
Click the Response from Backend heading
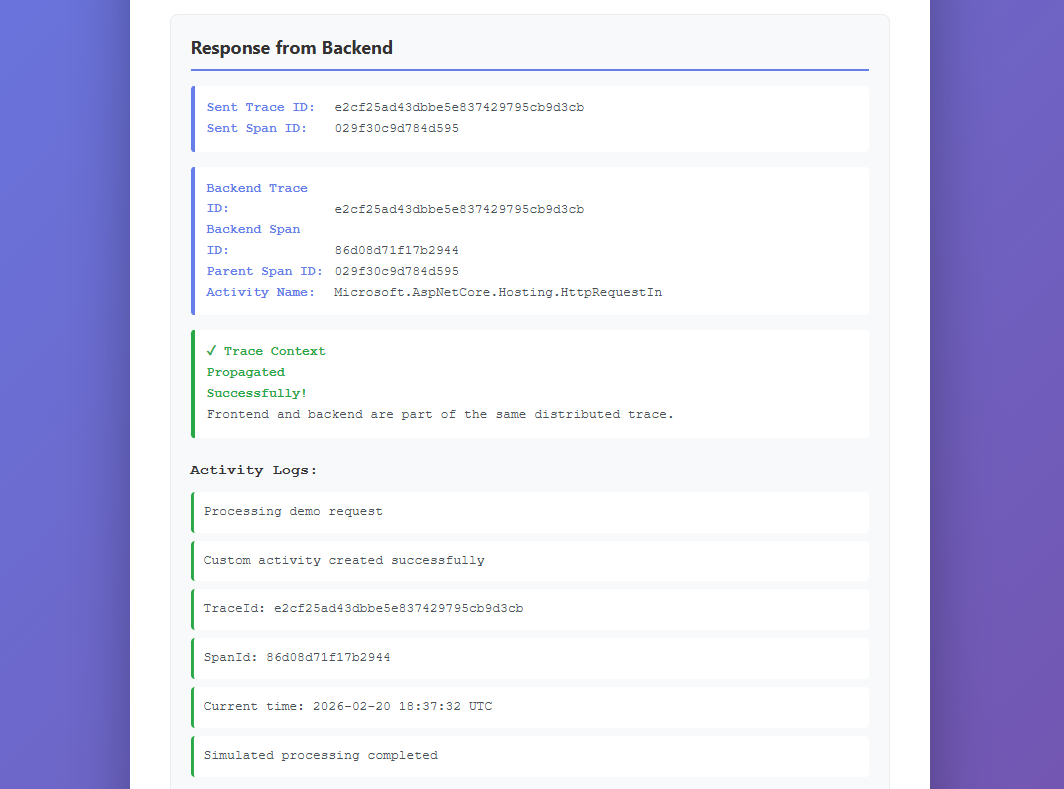(289, 47)
